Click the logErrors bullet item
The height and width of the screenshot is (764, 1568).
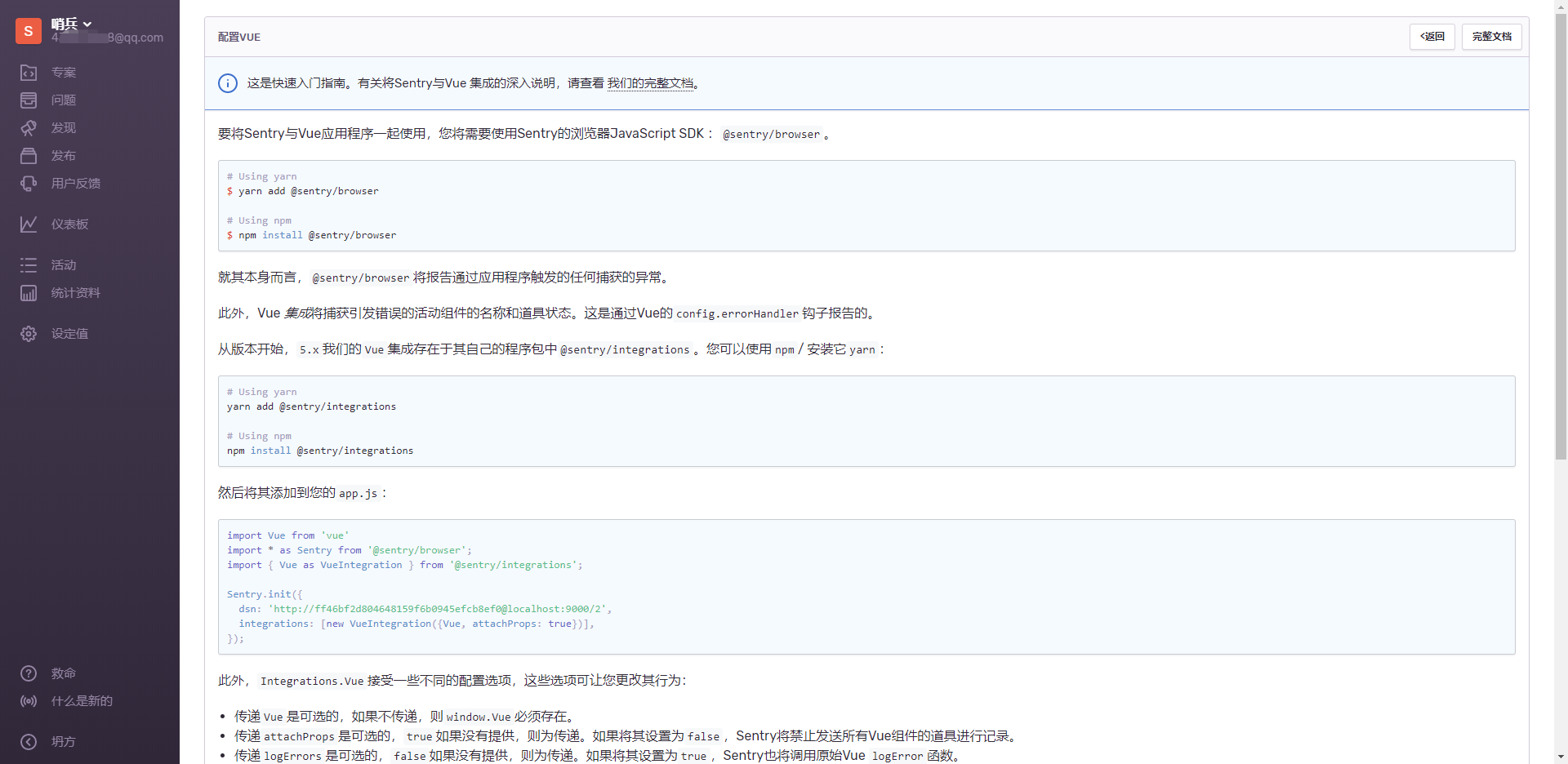point(599,756)
